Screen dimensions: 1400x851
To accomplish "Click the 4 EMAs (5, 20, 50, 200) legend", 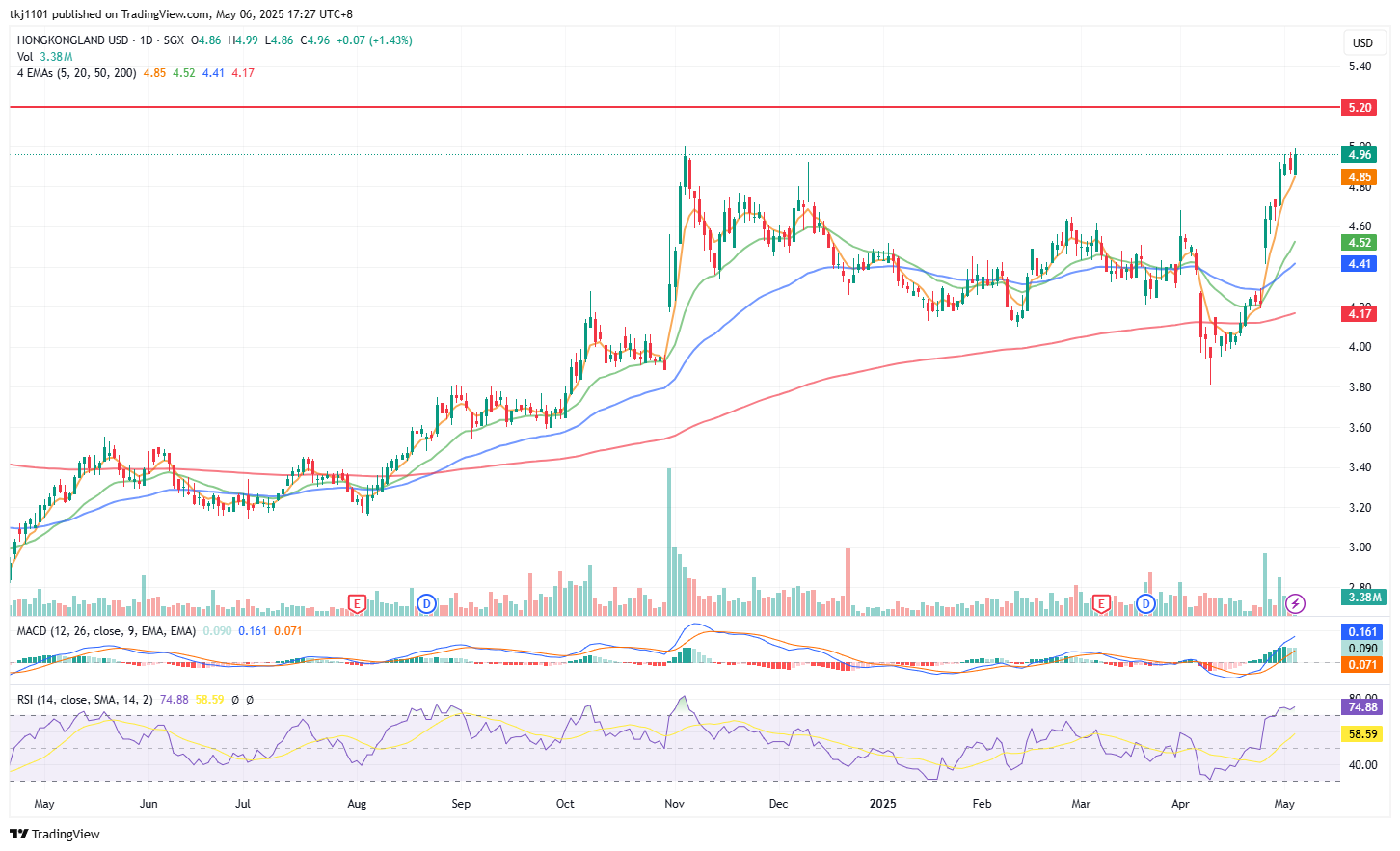I will click(76, 73).
